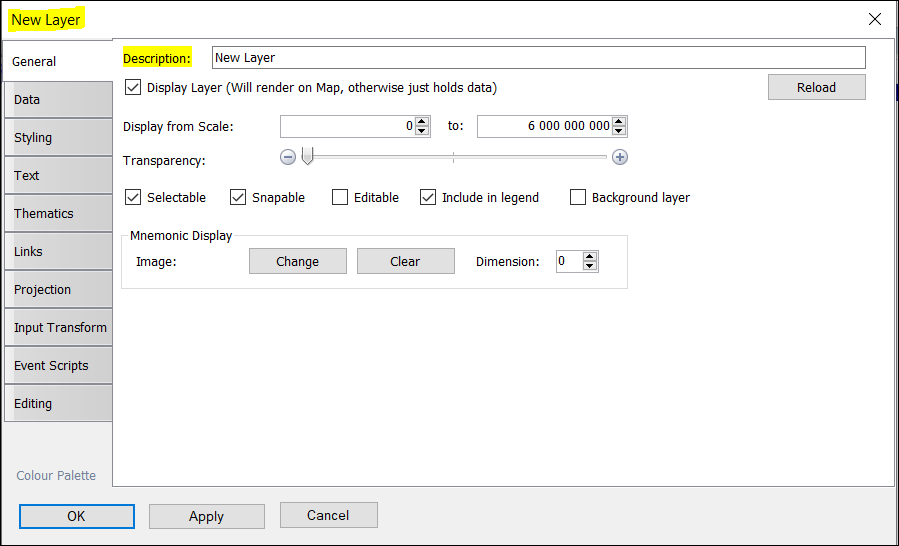This screenshot has height=546, width=899.
Task: Increase the Dimension spinner value
Action: pyautogui.click(x=590, y=257)
